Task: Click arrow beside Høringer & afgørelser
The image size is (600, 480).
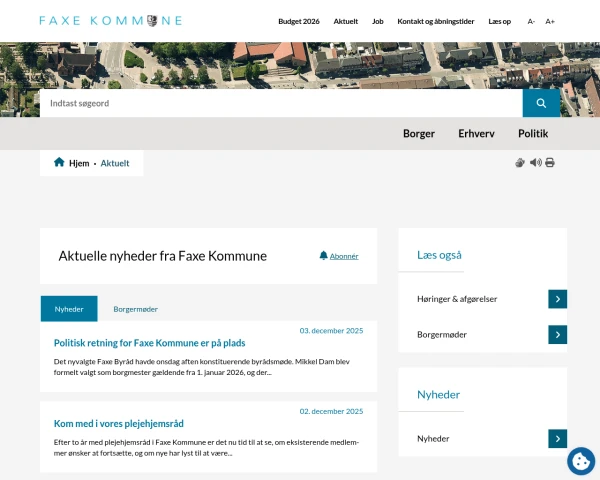Action: [x=557, y=298]
